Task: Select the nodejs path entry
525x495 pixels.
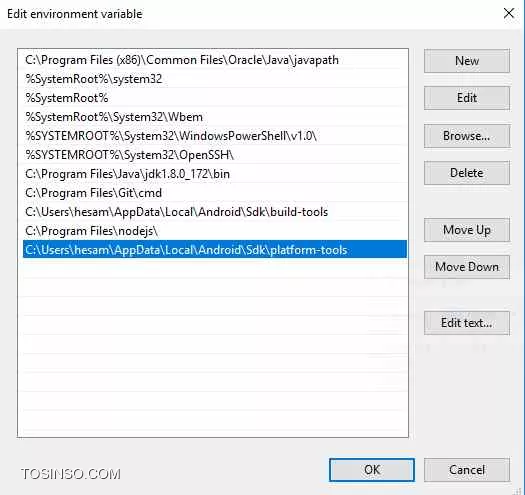Action: pyautogui.click(x=215, y=231)
